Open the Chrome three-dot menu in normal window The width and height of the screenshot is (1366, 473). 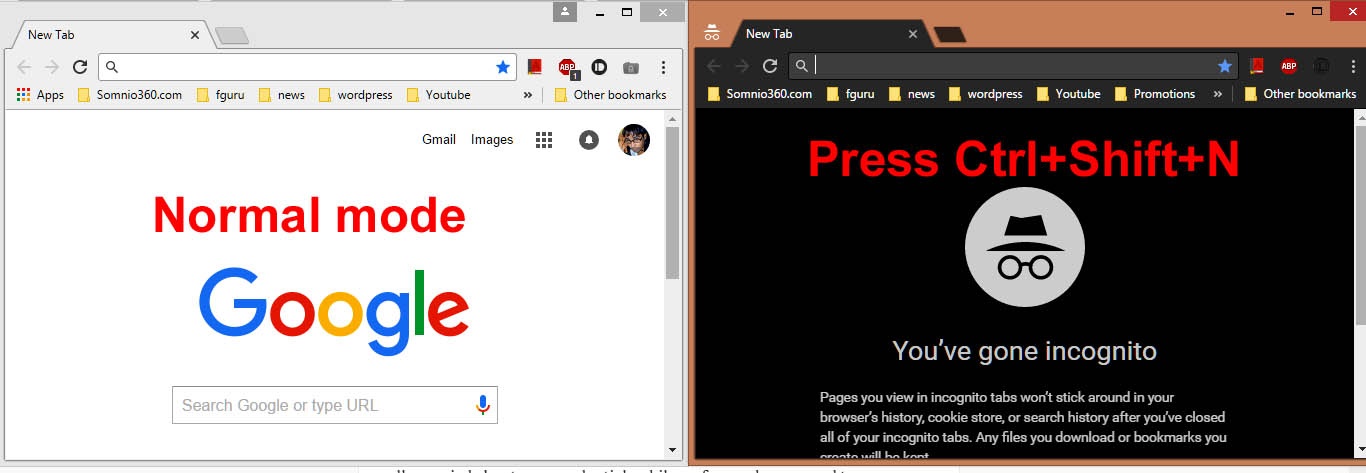[663, 67]
